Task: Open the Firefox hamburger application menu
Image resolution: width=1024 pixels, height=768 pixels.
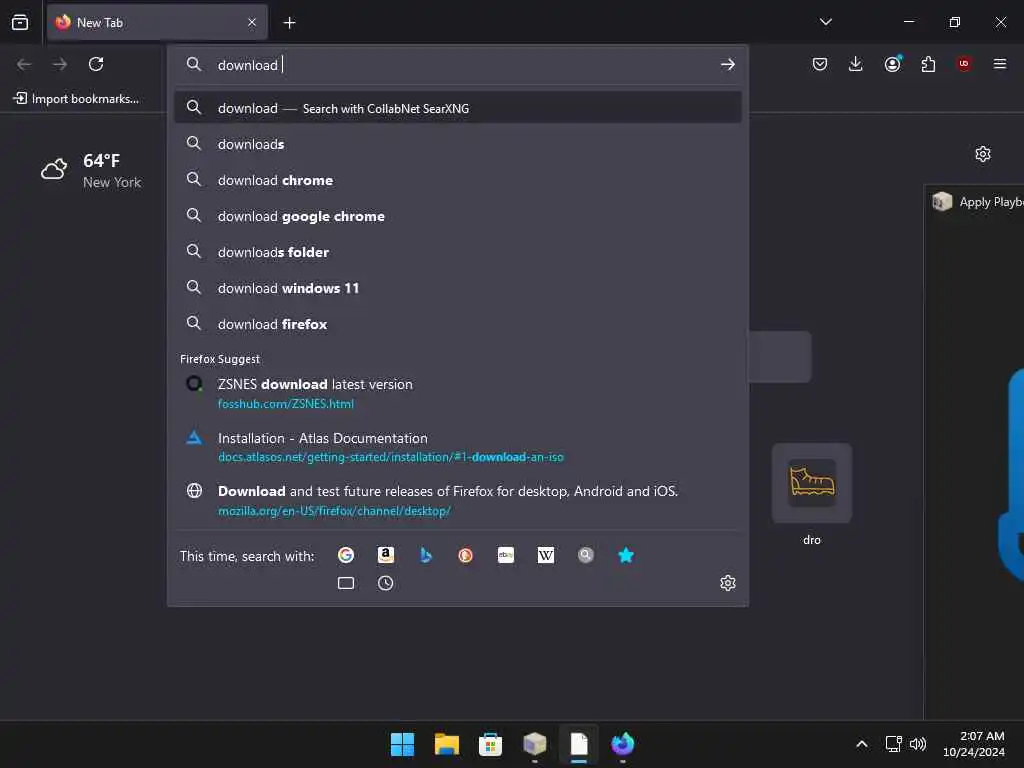Action: tap(1000, 64)
